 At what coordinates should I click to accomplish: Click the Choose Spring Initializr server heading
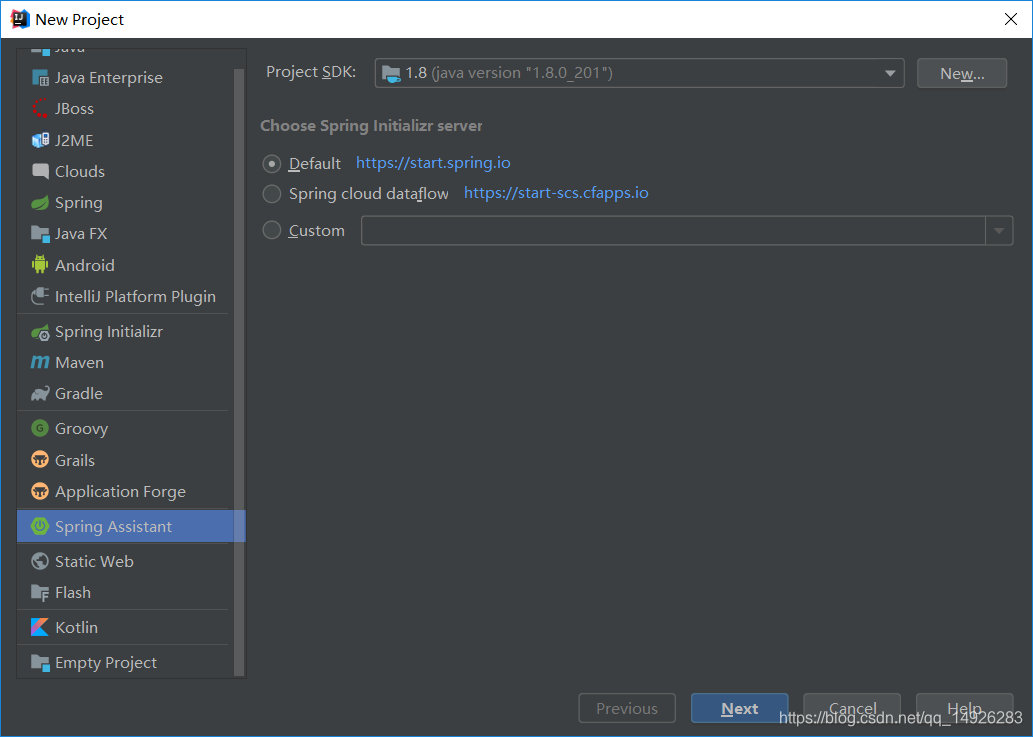372,126
